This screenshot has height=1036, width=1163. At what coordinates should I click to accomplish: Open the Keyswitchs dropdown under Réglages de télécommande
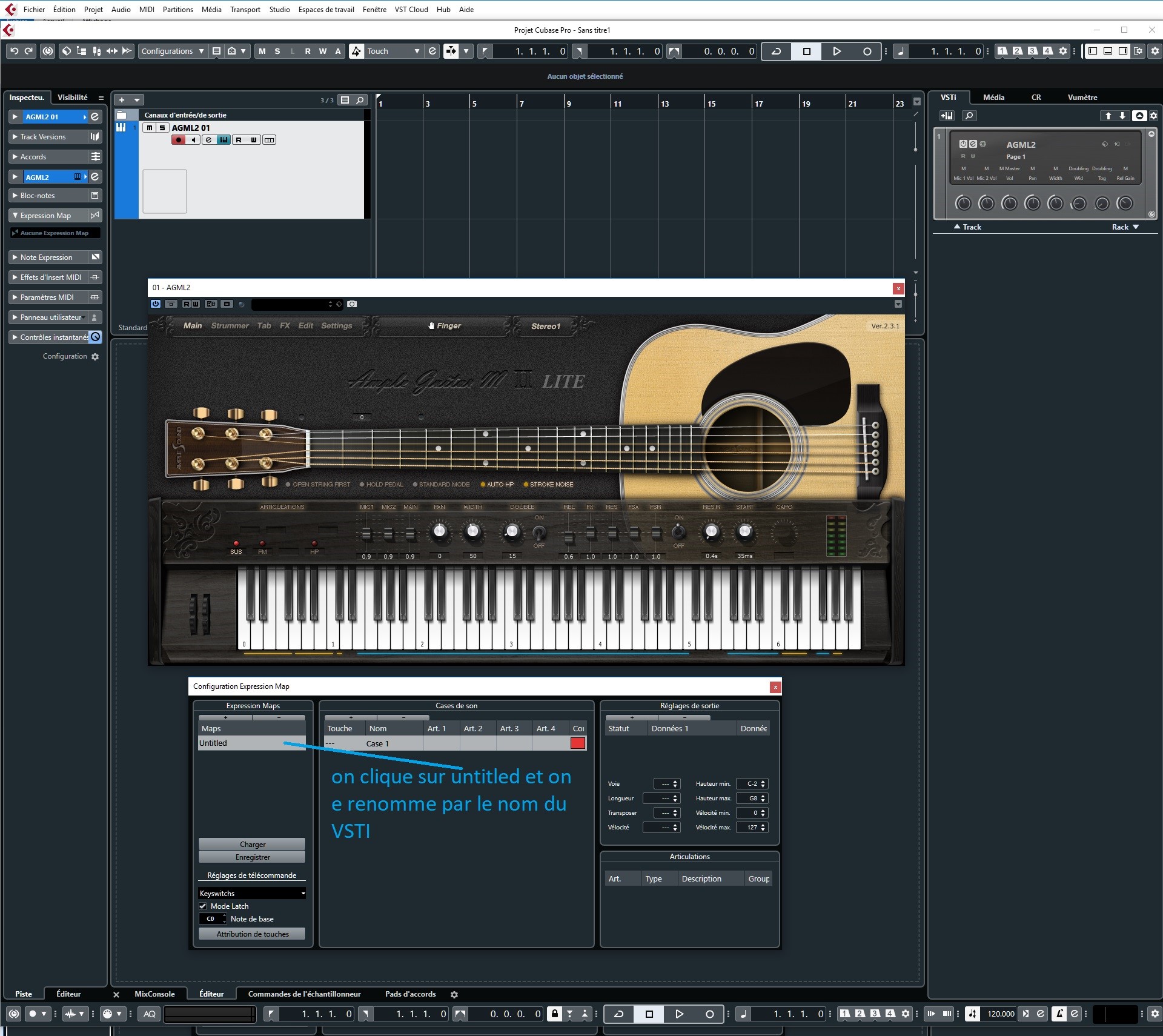pos(252,893)
